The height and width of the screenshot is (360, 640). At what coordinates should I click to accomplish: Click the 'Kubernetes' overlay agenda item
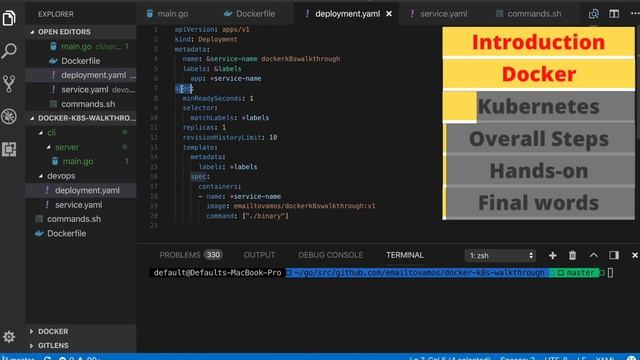539,107
